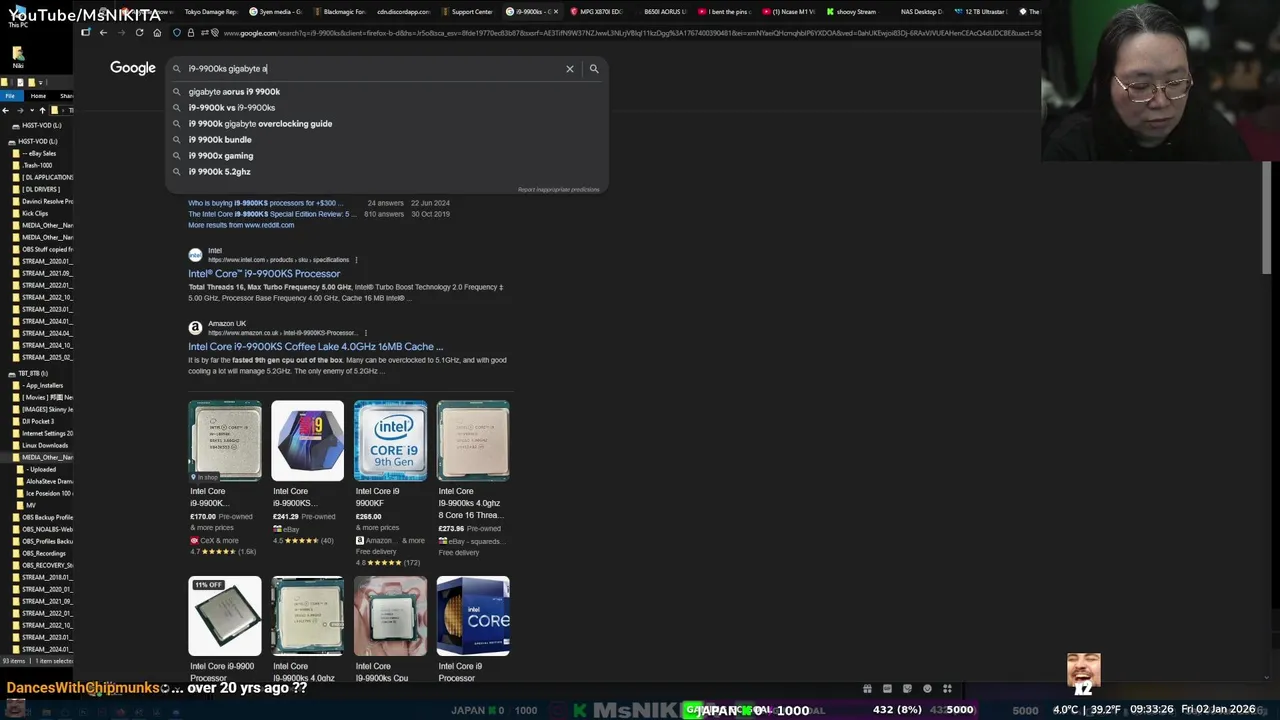Select suggestion 'i9 9900k bundle'
The width and height of the screenshot is (1280, 720).
[x=220, y=139]
